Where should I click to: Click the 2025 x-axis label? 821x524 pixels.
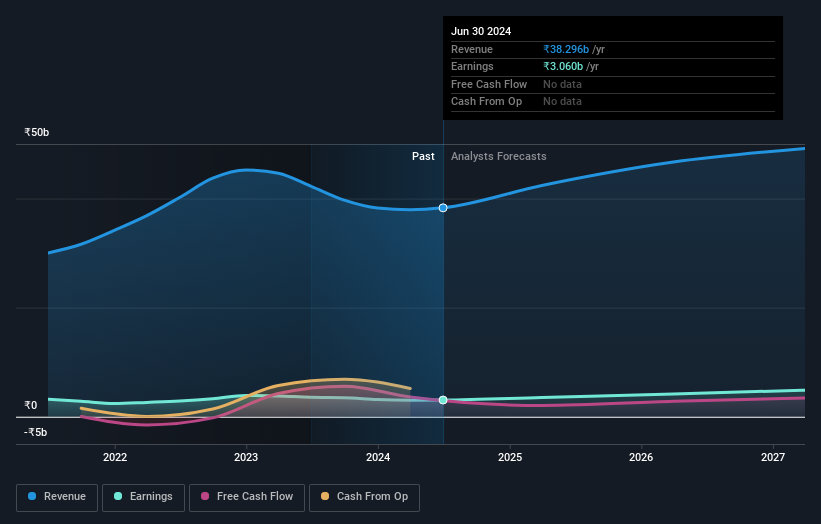coord(510,457)
